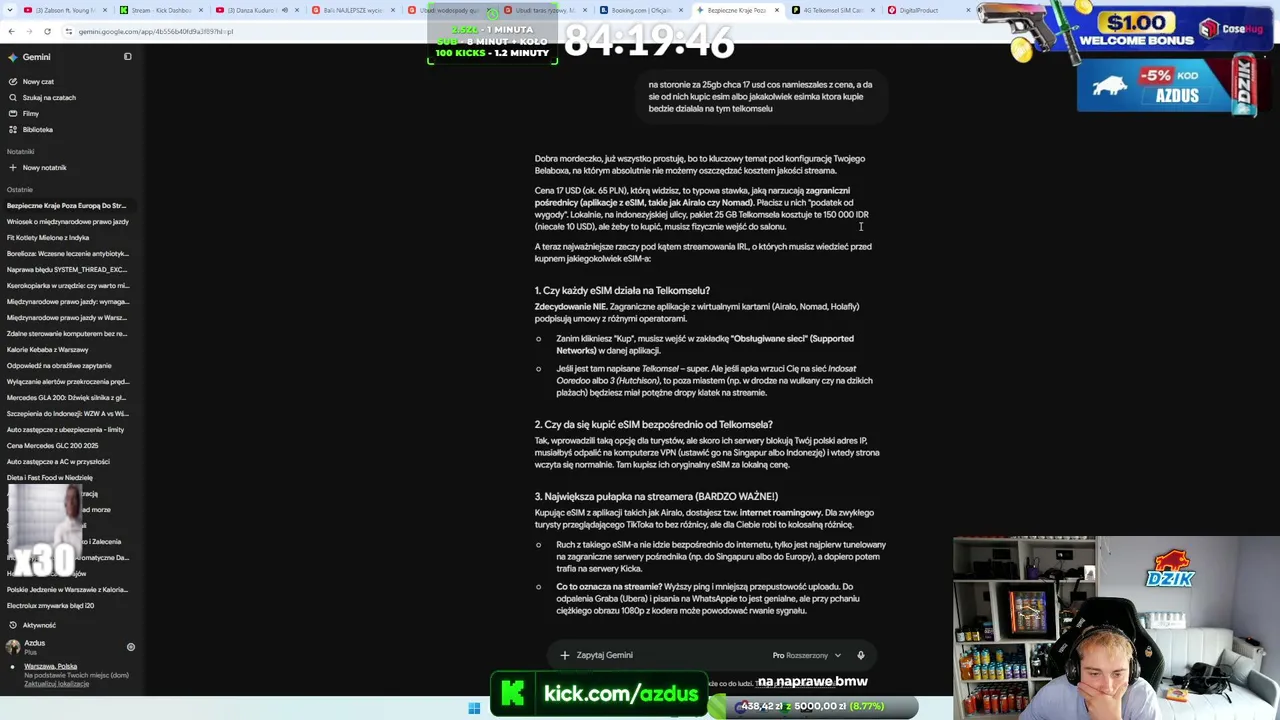The height and width of the screenshot is (720, 1280).
Task: Open chat 'Dieta i Fast Food w Niedzielę'
Action: point(50,478)
